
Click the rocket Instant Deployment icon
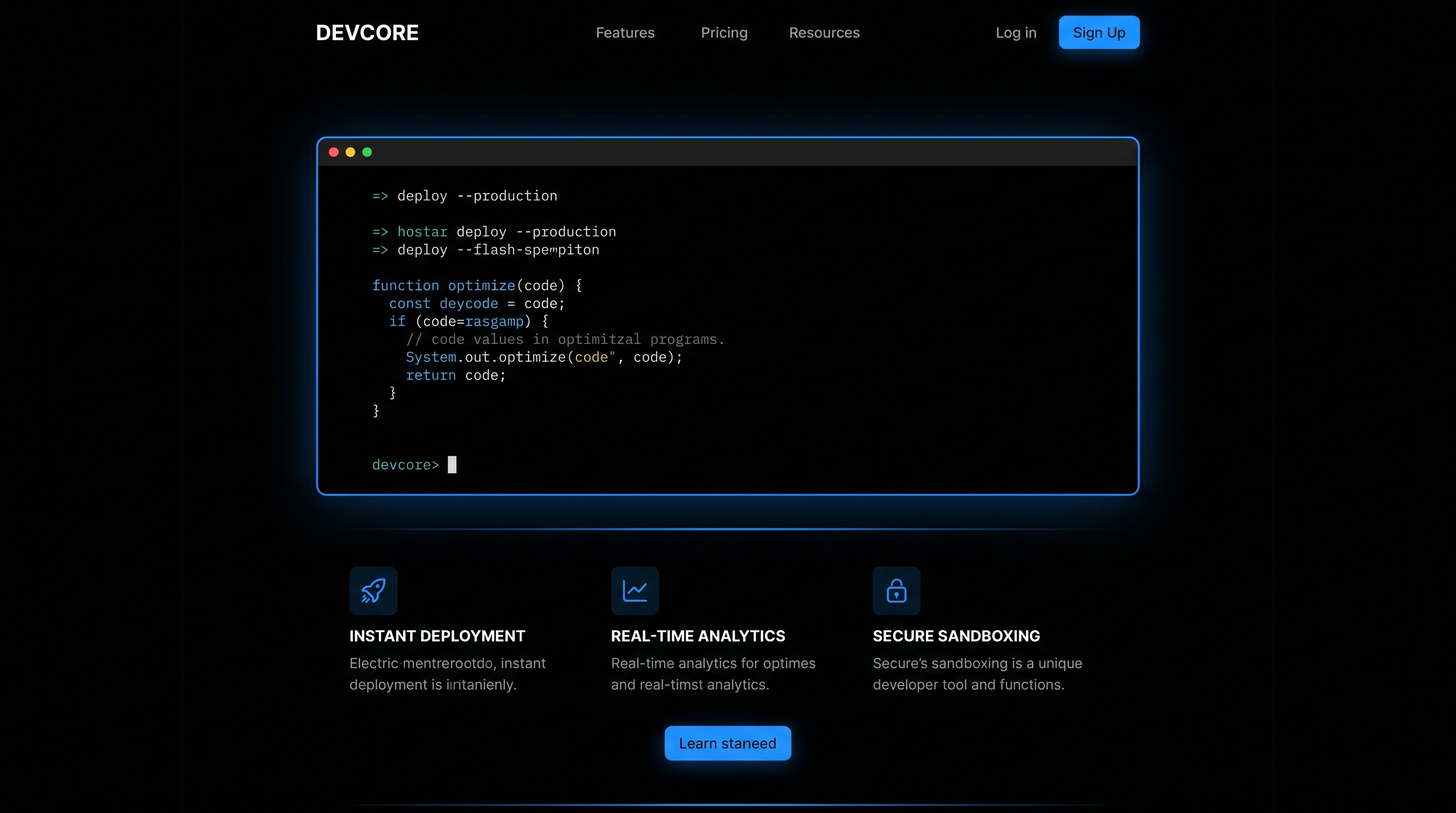click(x=373, y=590)
